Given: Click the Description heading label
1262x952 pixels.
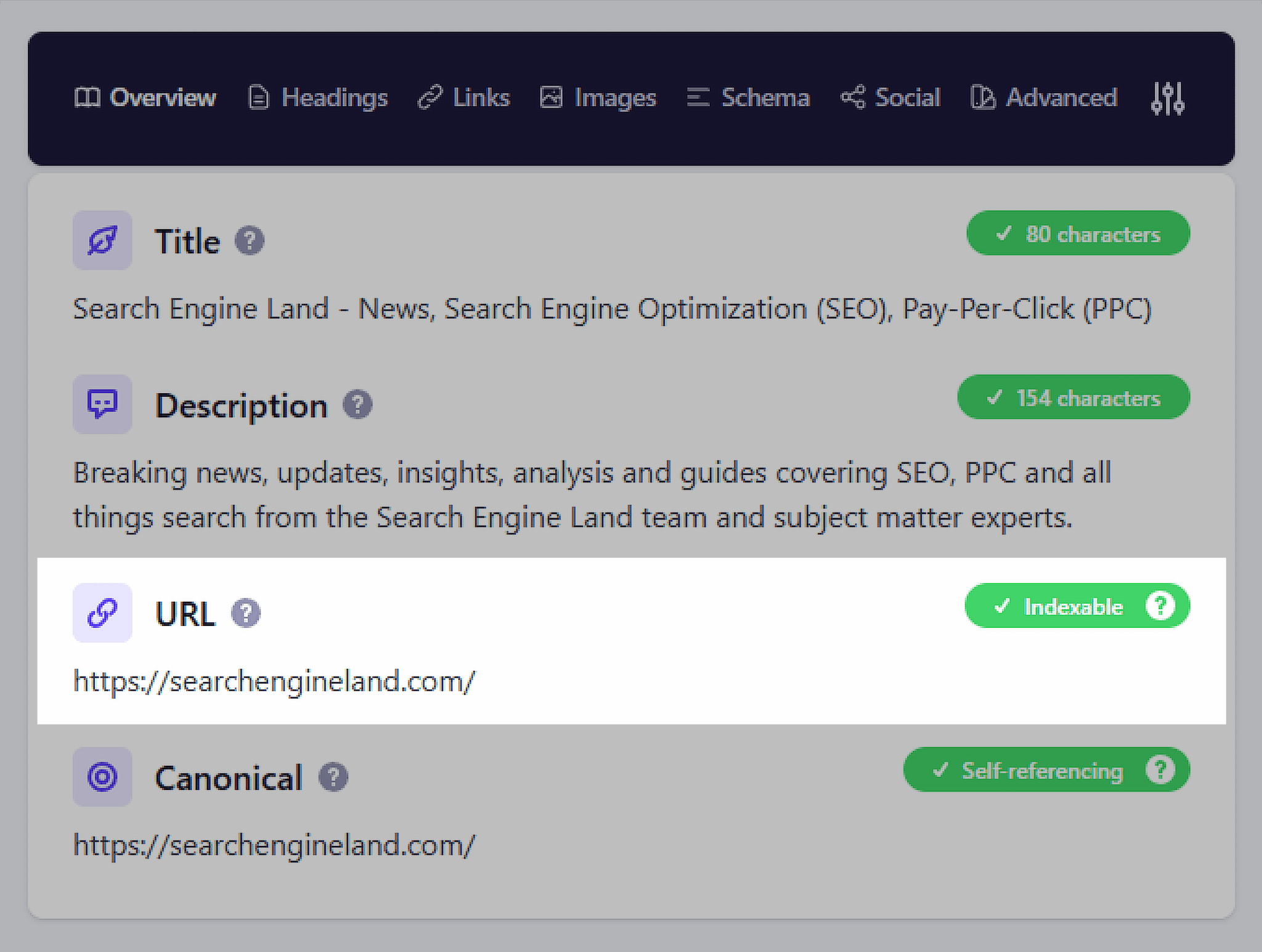Looking at the screenshot, I should pos(241,406).
